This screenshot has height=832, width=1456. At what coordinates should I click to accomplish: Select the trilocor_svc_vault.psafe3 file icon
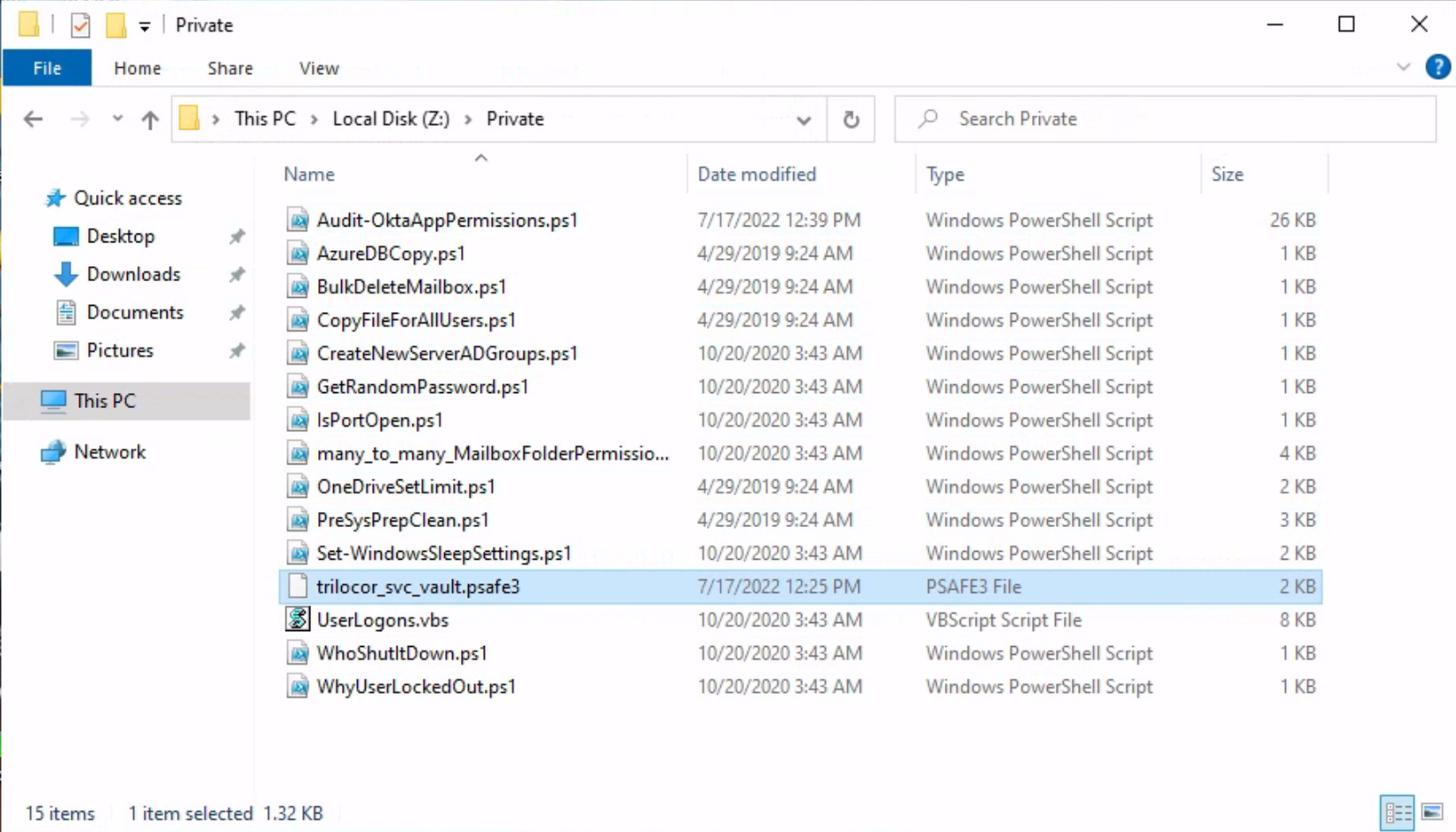298,587
